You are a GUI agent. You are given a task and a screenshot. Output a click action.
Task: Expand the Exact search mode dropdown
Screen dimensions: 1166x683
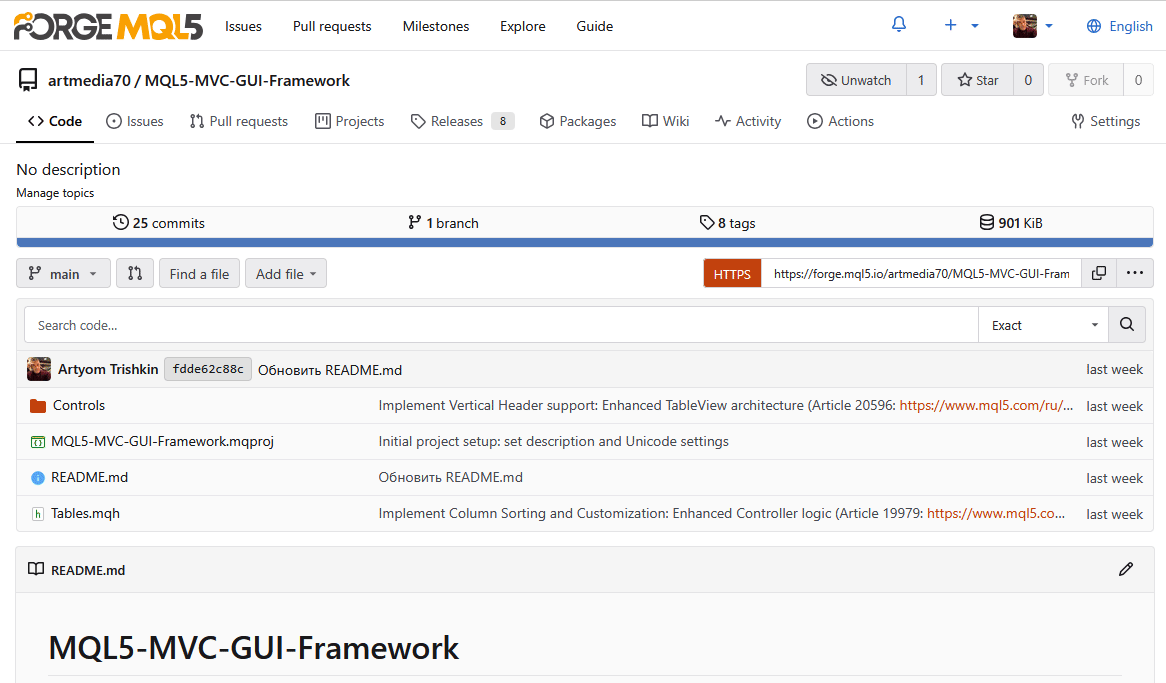1043,325
